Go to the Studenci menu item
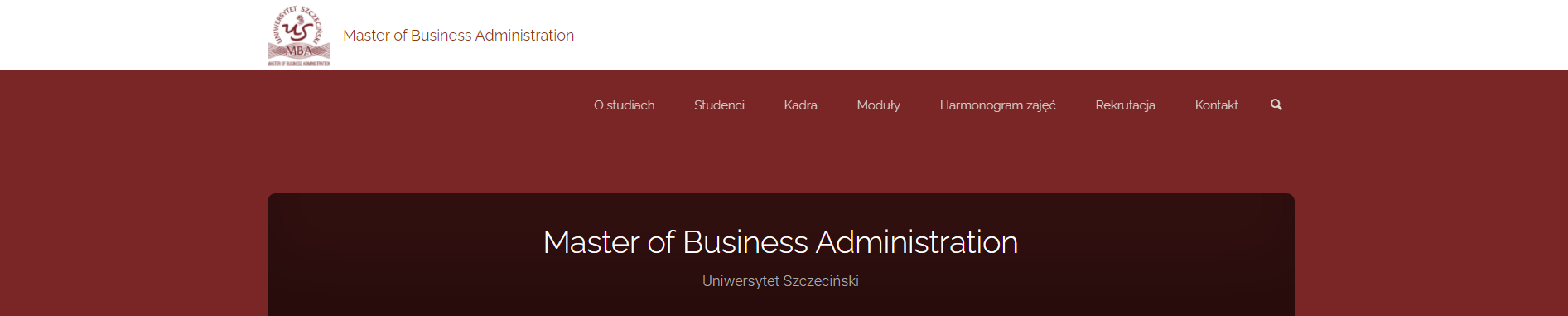Screen dimensions: 1568x316 [719, 105]
